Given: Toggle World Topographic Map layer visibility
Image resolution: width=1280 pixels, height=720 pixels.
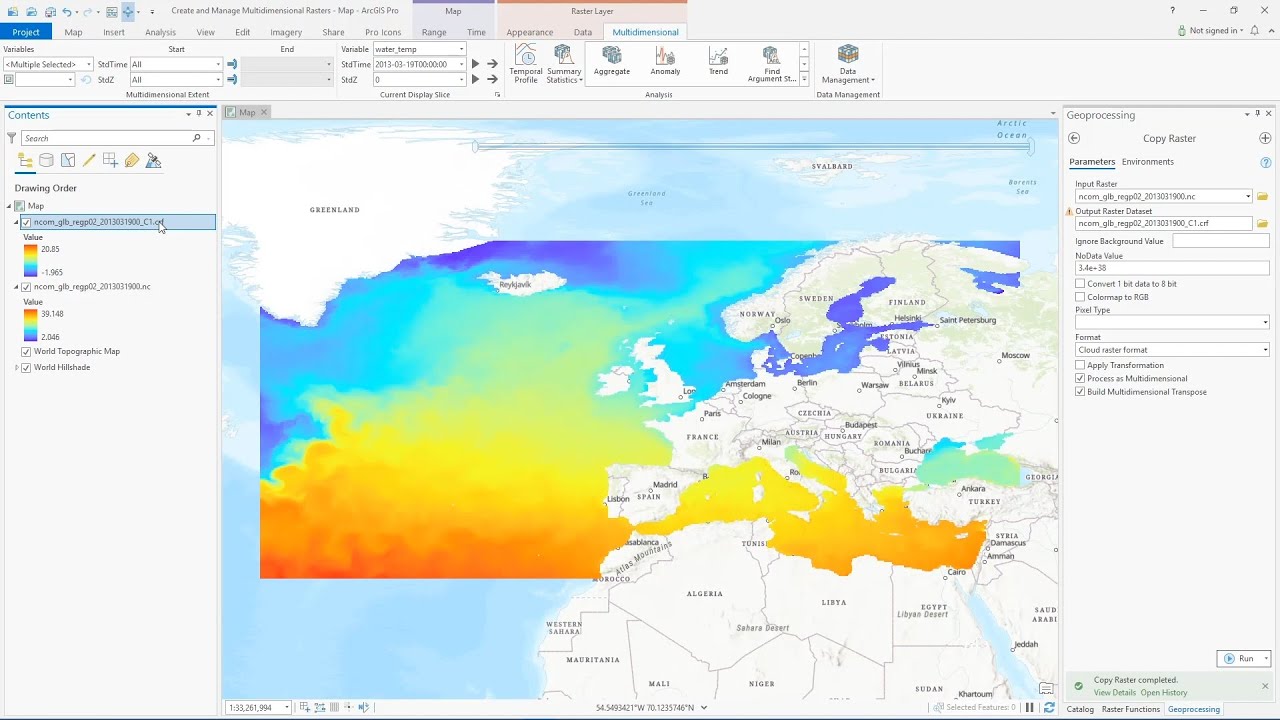Looking at the screenshot, I should pos(26,352).
